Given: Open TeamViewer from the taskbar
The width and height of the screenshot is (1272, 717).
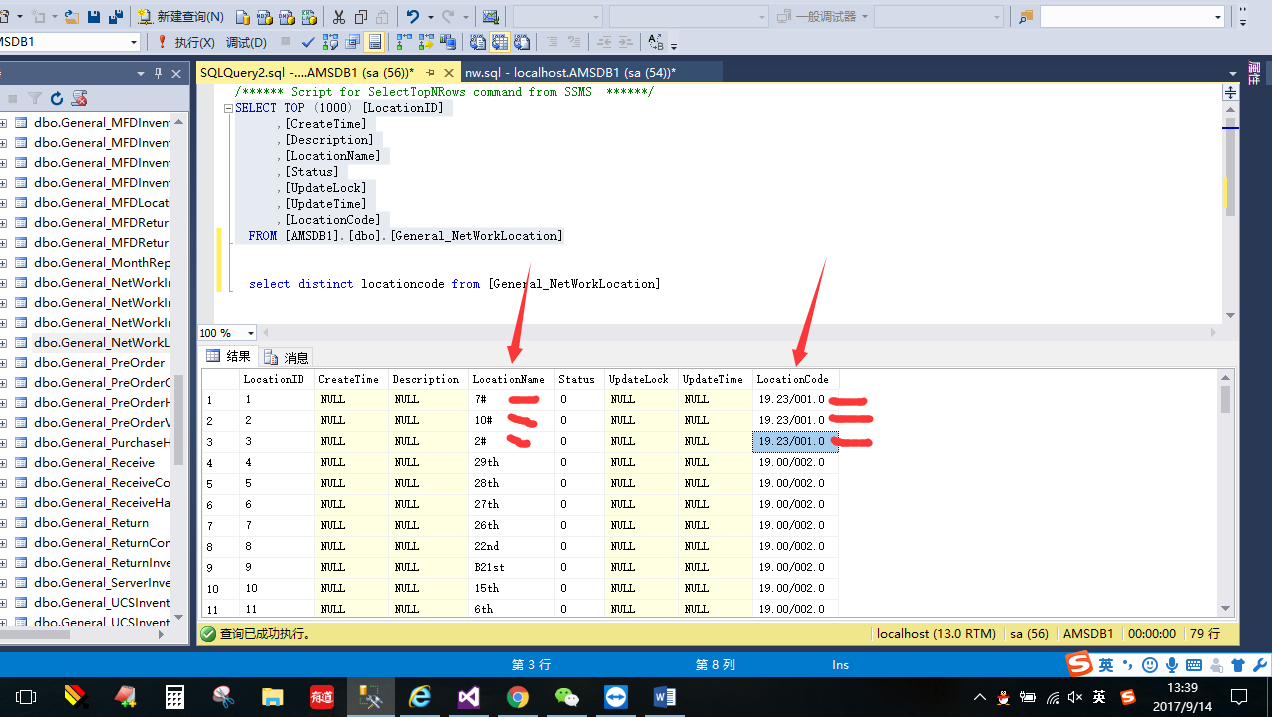Looking at the screenshot, I should click(616, 697).
